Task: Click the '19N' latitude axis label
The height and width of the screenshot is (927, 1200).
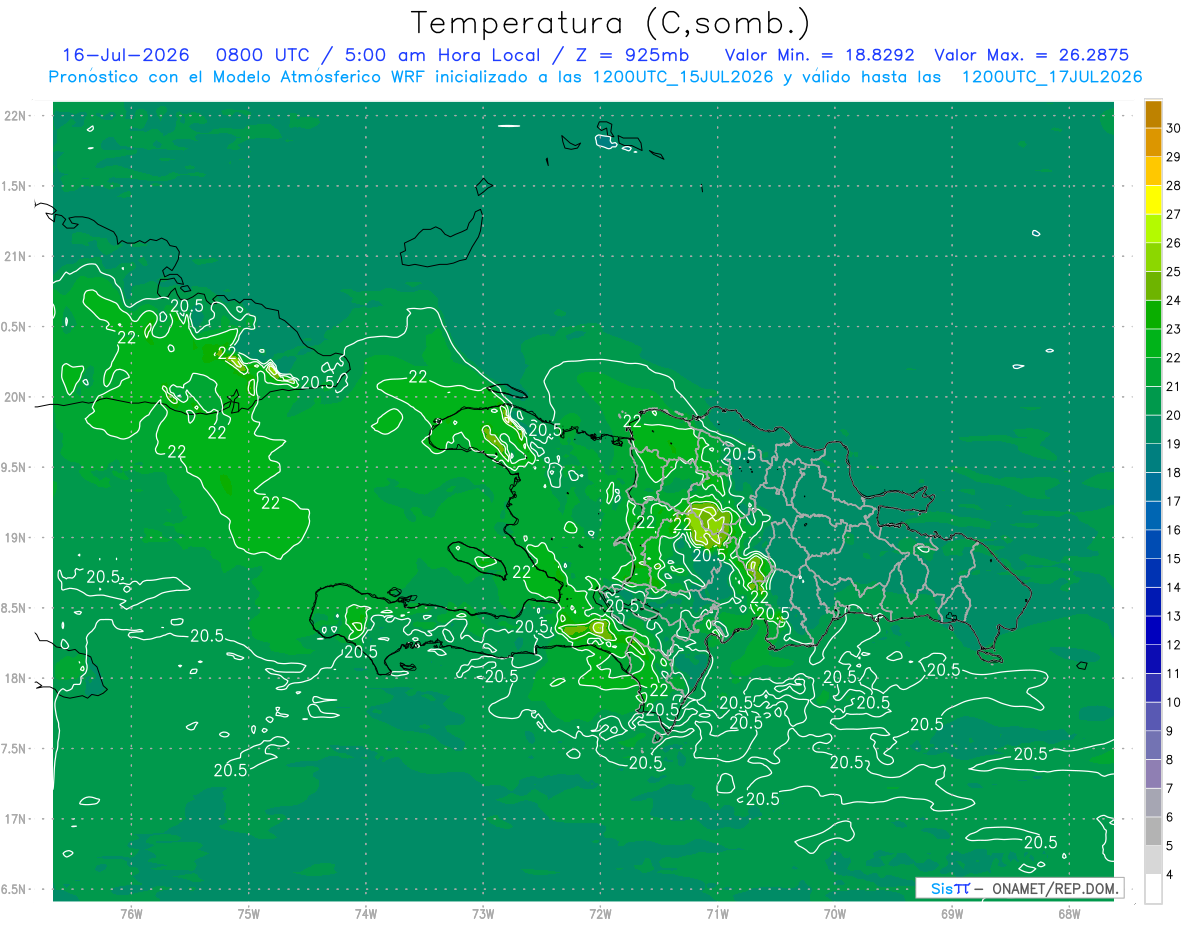Action: [16, 538]
